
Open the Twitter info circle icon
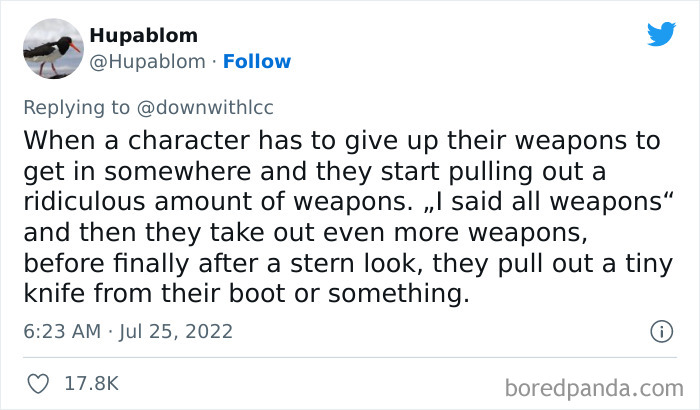659,330
